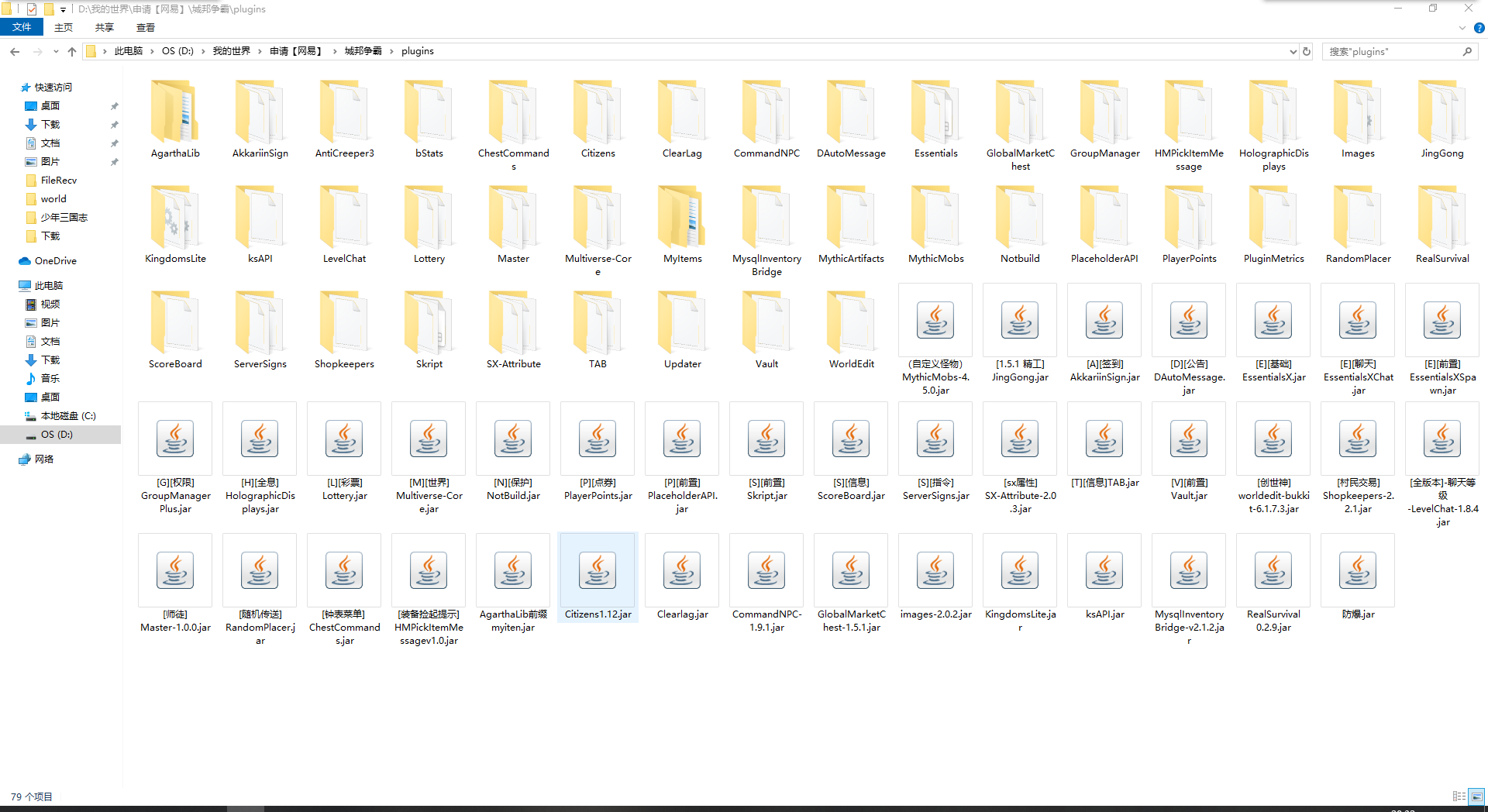Select the images-2.0.2.jar file icon
Viewport: 1488px width, 812px height.
pos(935,570)
